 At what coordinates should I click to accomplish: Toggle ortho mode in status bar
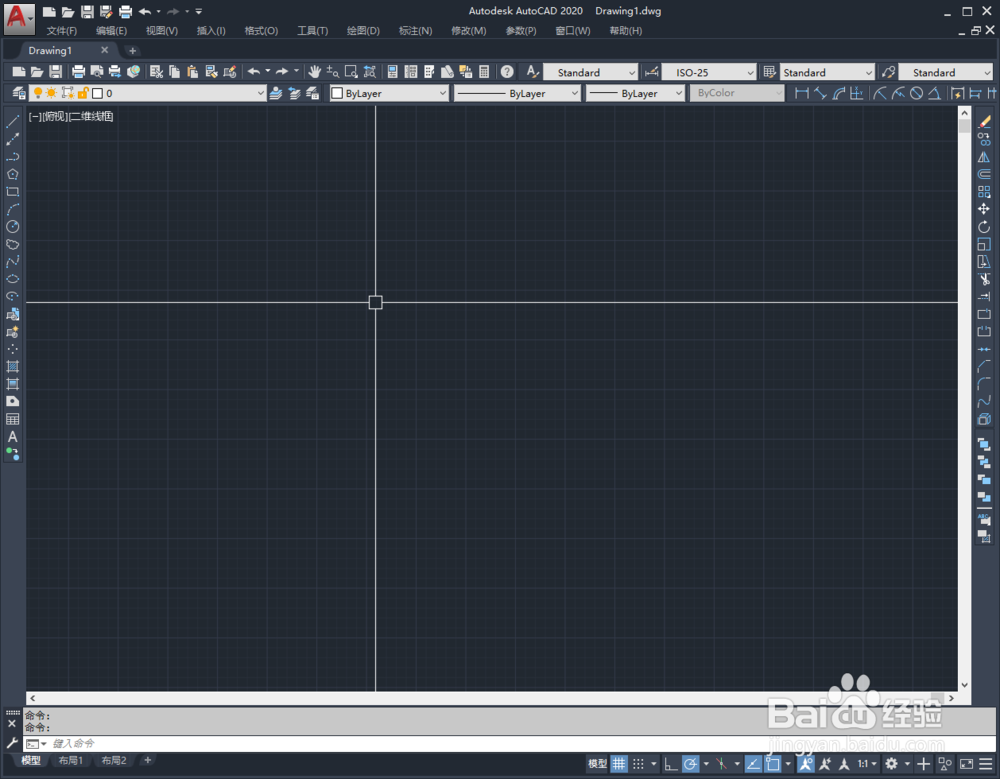(x=670, y=764)
